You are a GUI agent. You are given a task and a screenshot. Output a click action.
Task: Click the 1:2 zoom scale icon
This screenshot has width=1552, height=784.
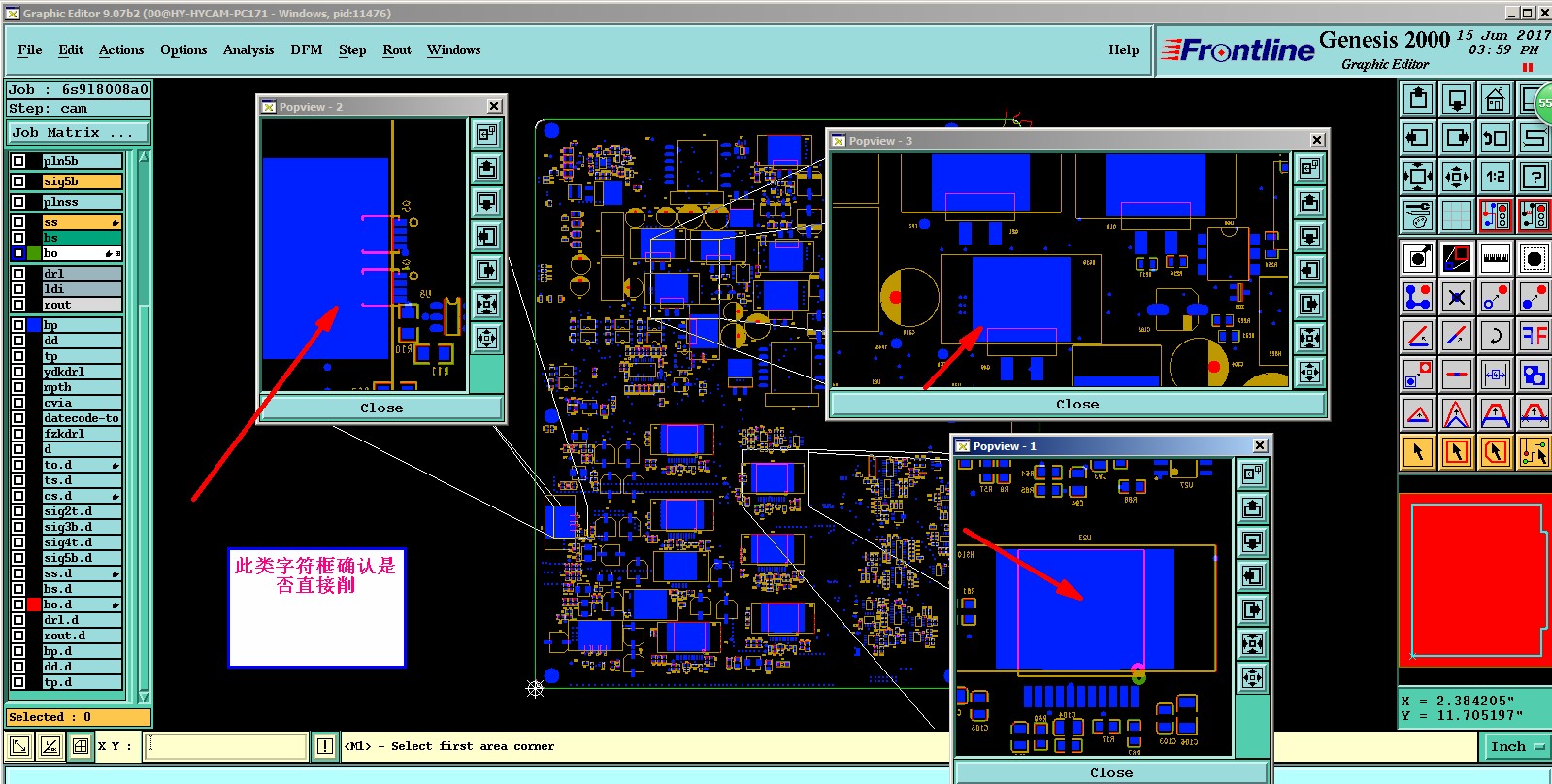pyautogui.click(x=1496, y=177)
